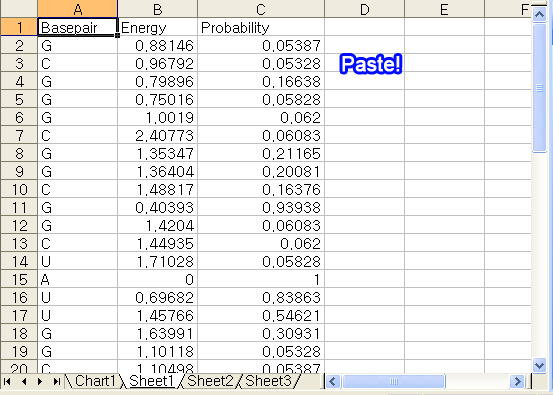The height and width of the screenshot is (395, 553).
Task: Open the Sheet2 tab
Action: coord(210,381)
